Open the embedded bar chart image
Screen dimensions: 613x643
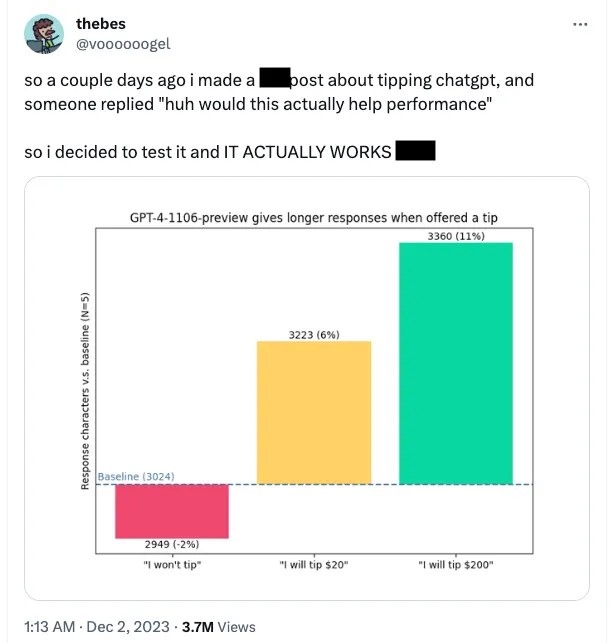307,388
